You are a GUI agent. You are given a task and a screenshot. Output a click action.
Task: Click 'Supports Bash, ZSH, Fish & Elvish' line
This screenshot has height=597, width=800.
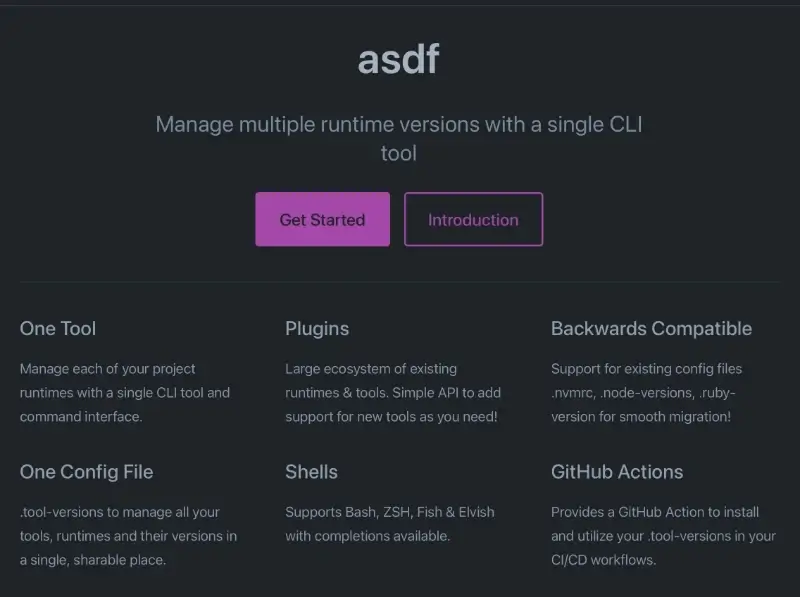390,512
